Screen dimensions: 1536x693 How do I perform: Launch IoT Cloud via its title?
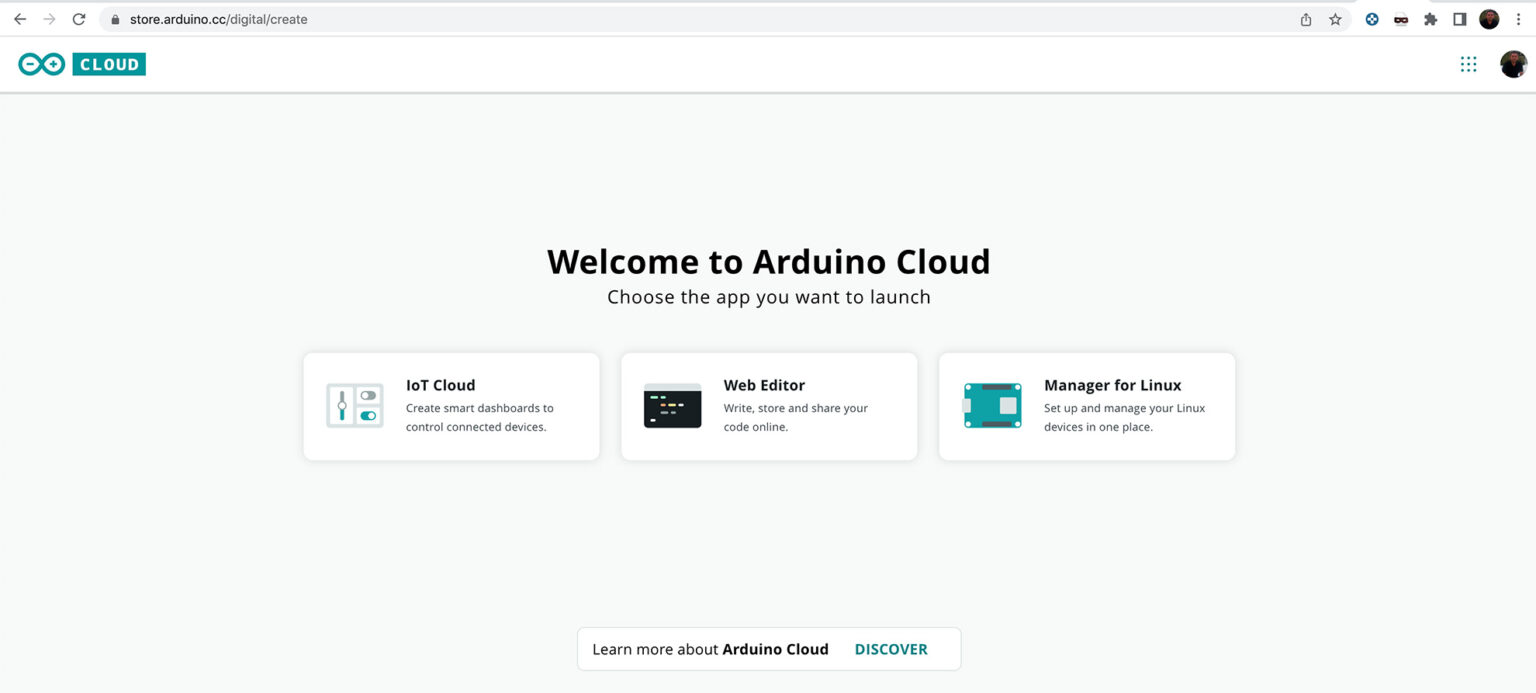click(x=440, y=385)
